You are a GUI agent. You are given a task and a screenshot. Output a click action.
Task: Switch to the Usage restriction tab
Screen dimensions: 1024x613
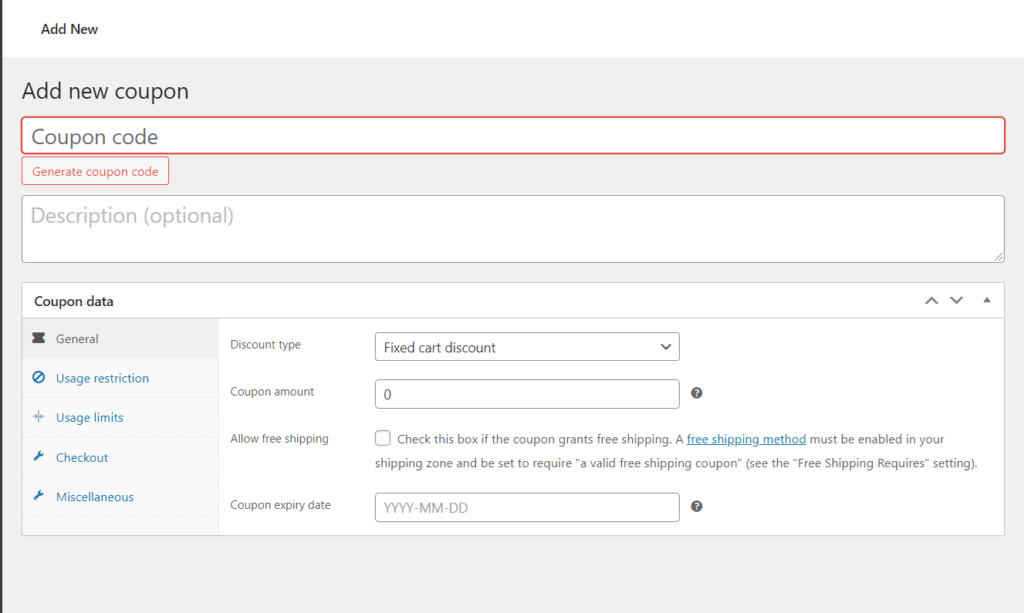[102, 378]
